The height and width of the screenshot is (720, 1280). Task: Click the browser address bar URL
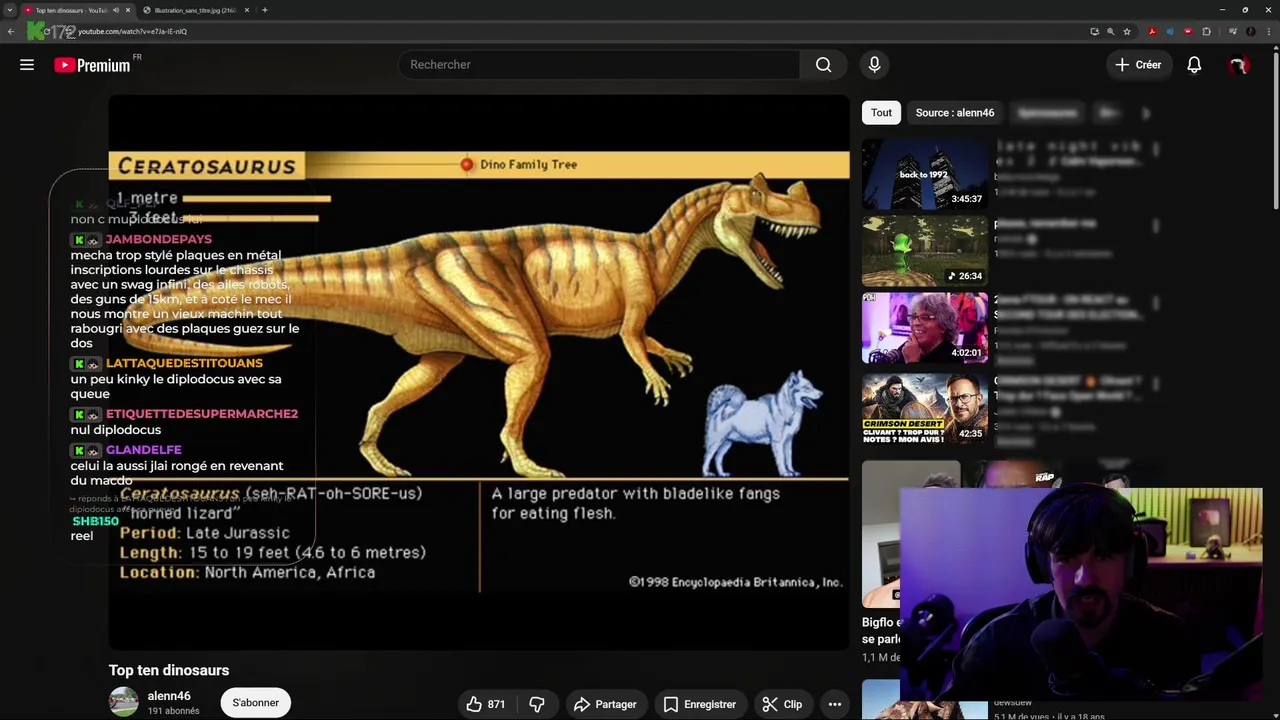[x=132, y=31]
